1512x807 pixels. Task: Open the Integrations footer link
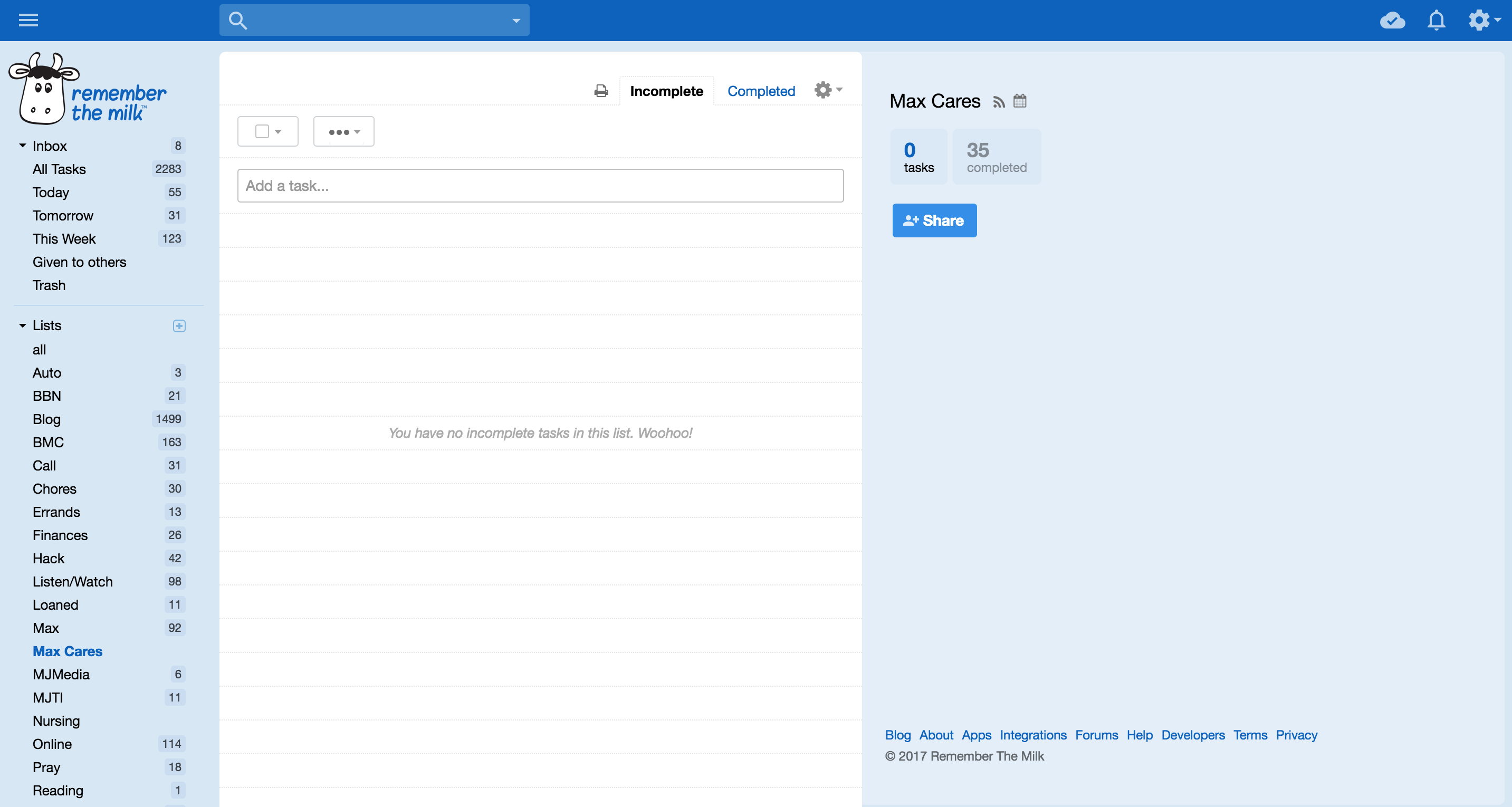(1033, 735)
